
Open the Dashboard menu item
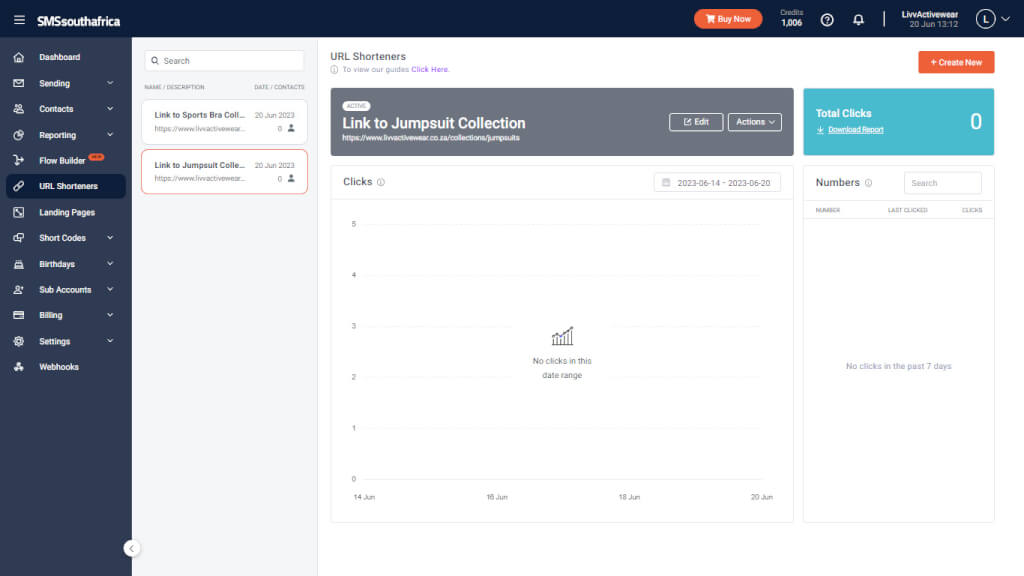tap(60, 57)
